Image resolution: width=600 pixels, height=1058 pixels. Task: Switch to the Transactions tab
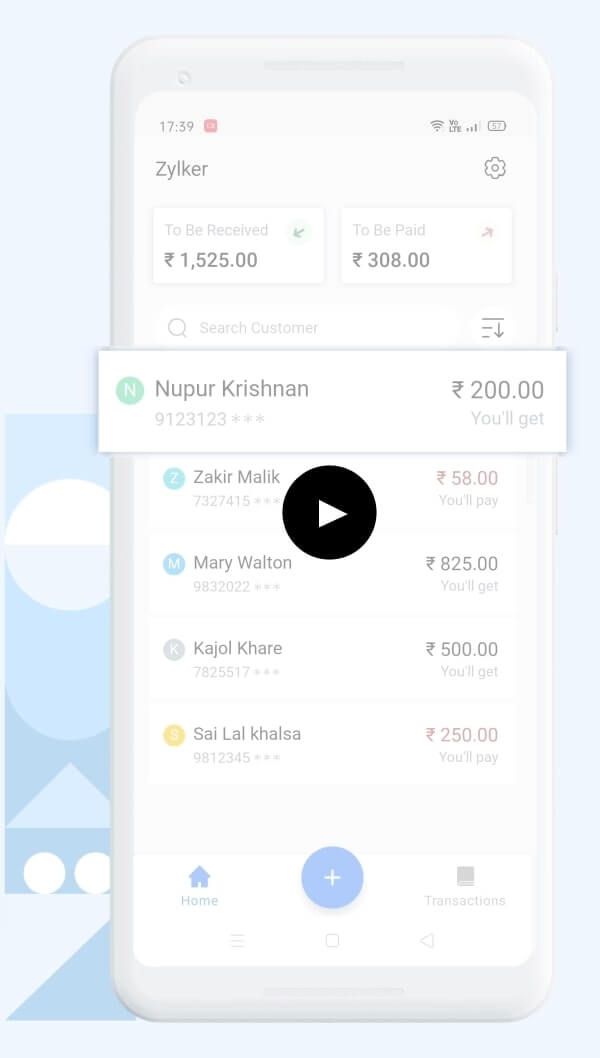(465, 887)
